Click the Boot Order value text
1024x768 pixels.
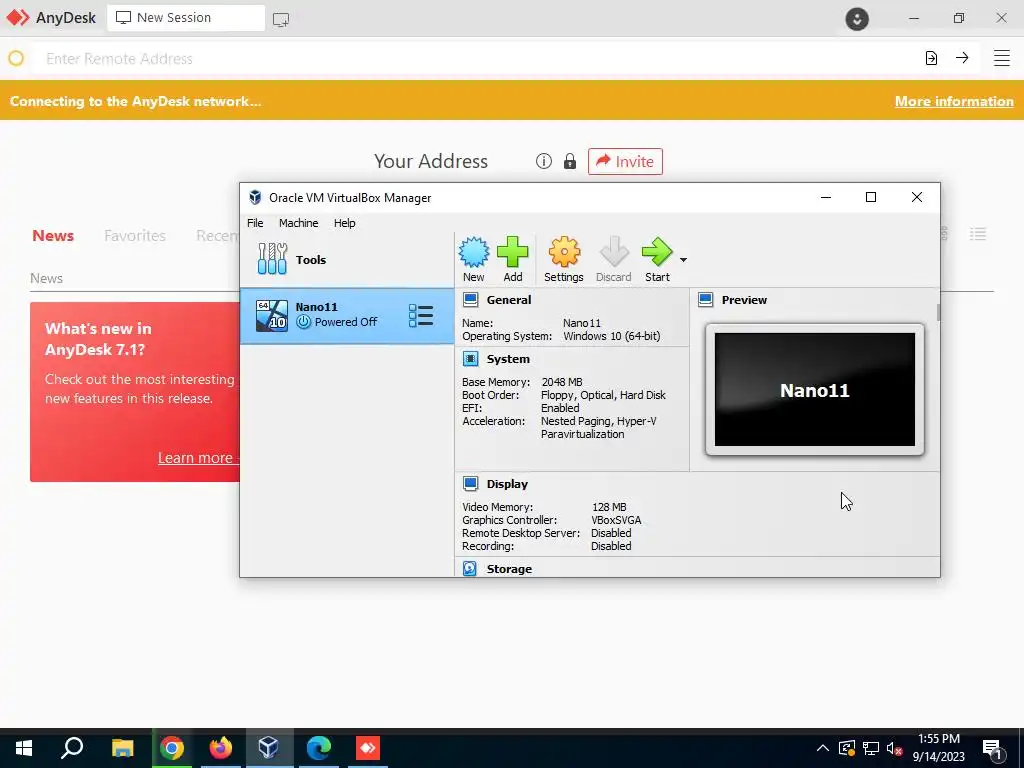click(x=603, y=395)
